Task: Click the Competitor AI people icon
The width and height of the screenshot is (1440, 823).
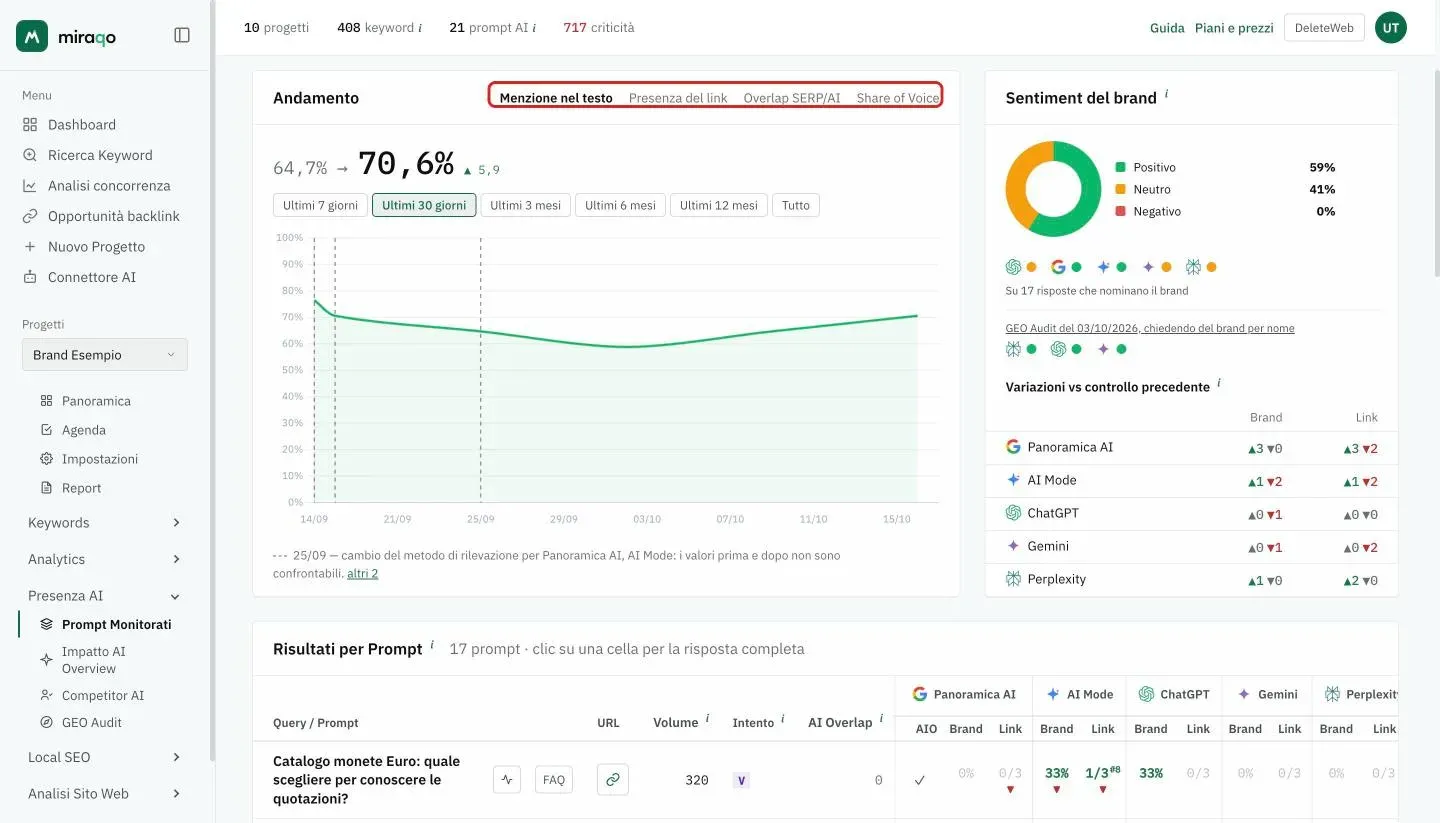Action: point(46,695)
